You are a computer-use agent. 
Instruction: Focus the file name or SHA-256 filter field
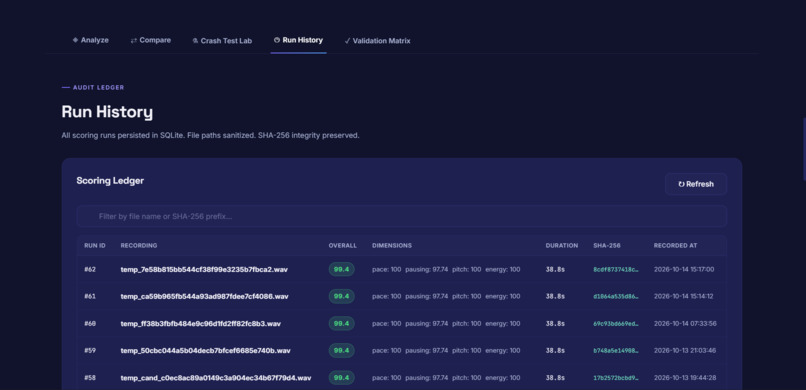[401, 216]
